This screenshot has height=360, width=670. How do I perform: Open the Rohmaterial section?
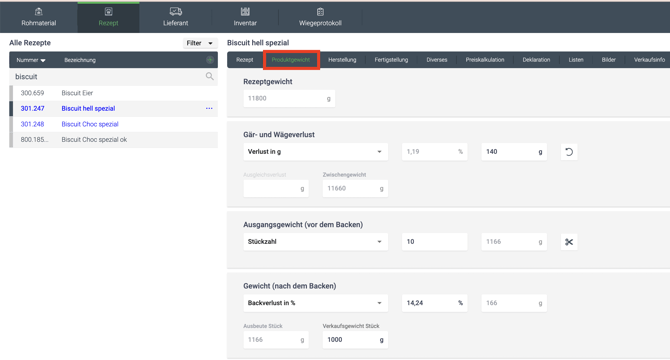pos(38,17)
